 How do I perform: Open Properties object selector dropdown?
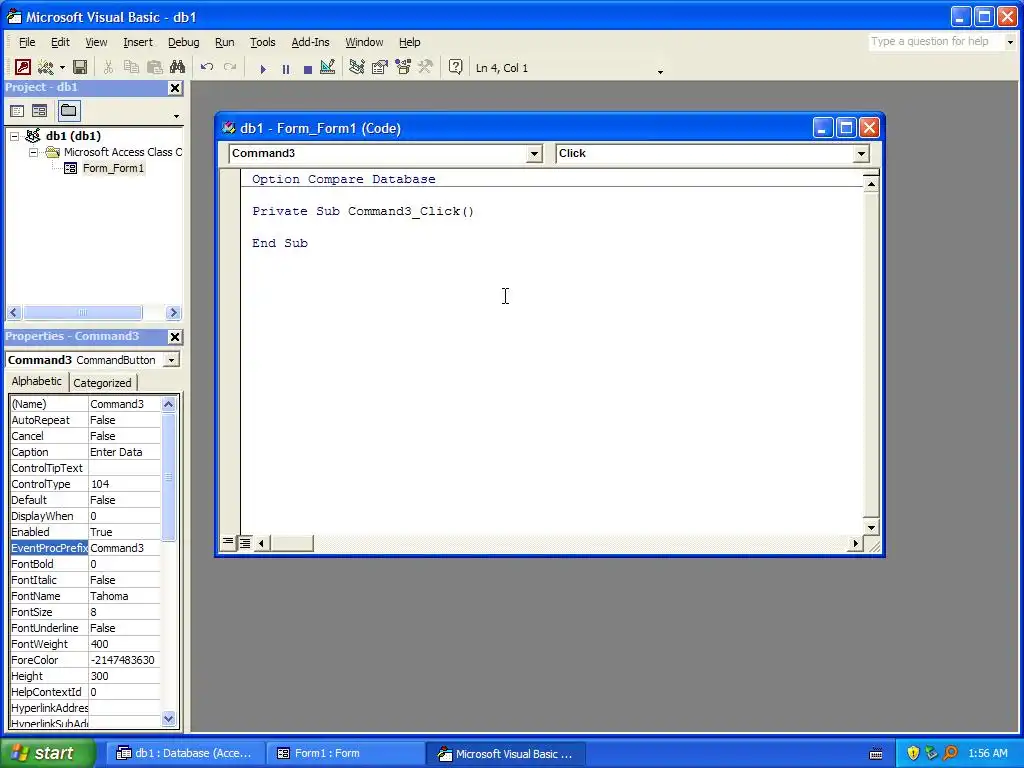point(171,360)
